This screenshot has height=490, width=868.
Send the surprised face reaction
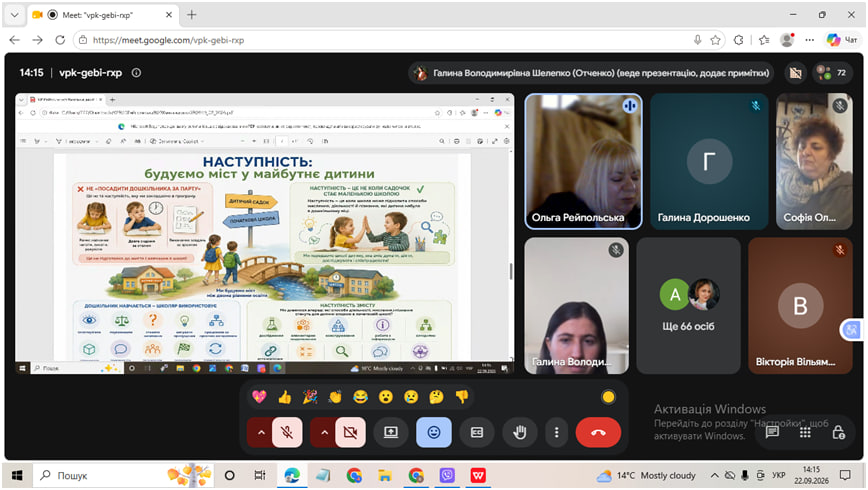[386, 396]
